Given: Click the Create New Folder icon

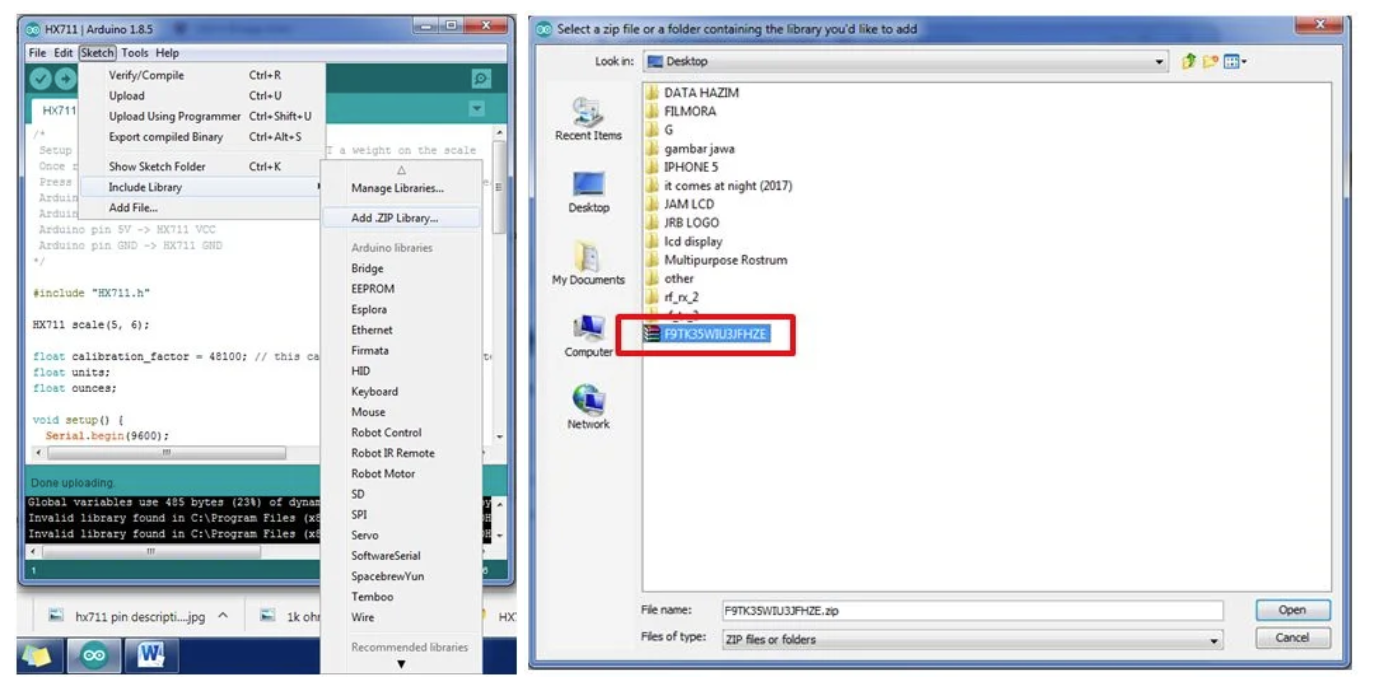Looking at the screenshot, I should [1210, 62].
